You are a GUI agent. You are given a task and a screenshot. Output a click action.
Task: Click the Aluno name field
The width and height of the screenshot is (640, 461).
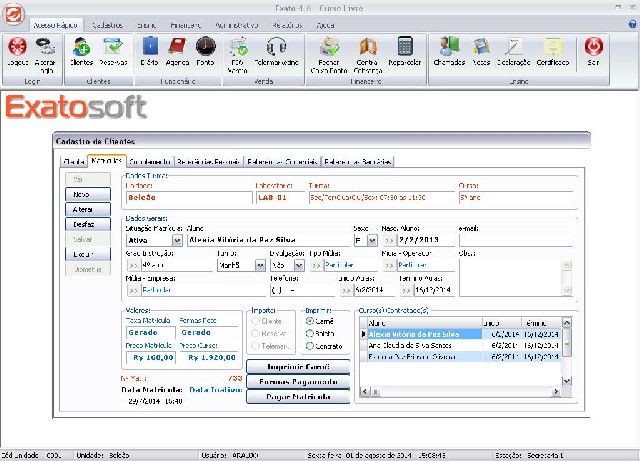pyautogui.click(x=269, y=241)
